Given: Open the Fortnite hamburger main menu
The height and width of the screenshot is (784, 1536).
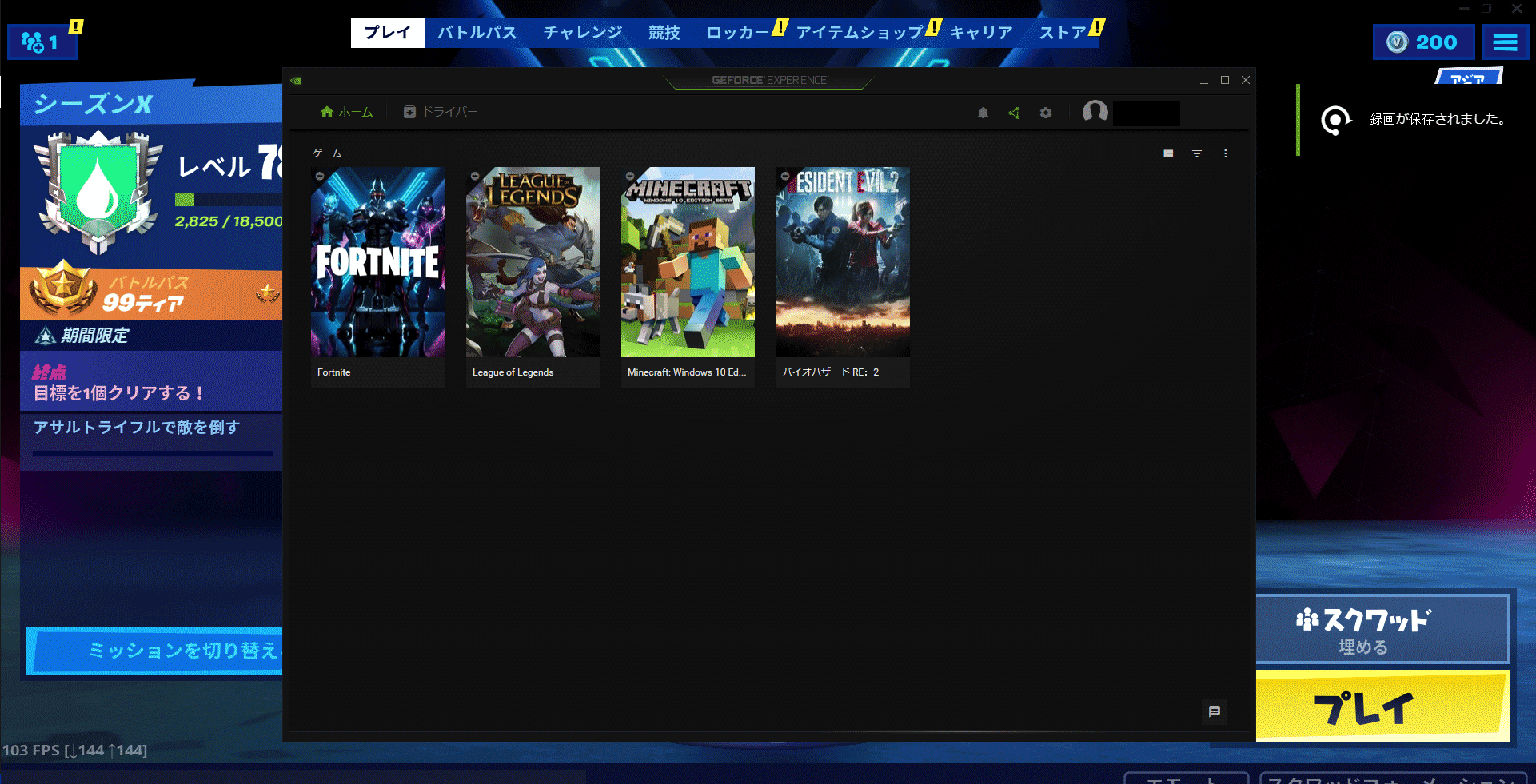Looking at the screenshot, I should coord(1505,42).
